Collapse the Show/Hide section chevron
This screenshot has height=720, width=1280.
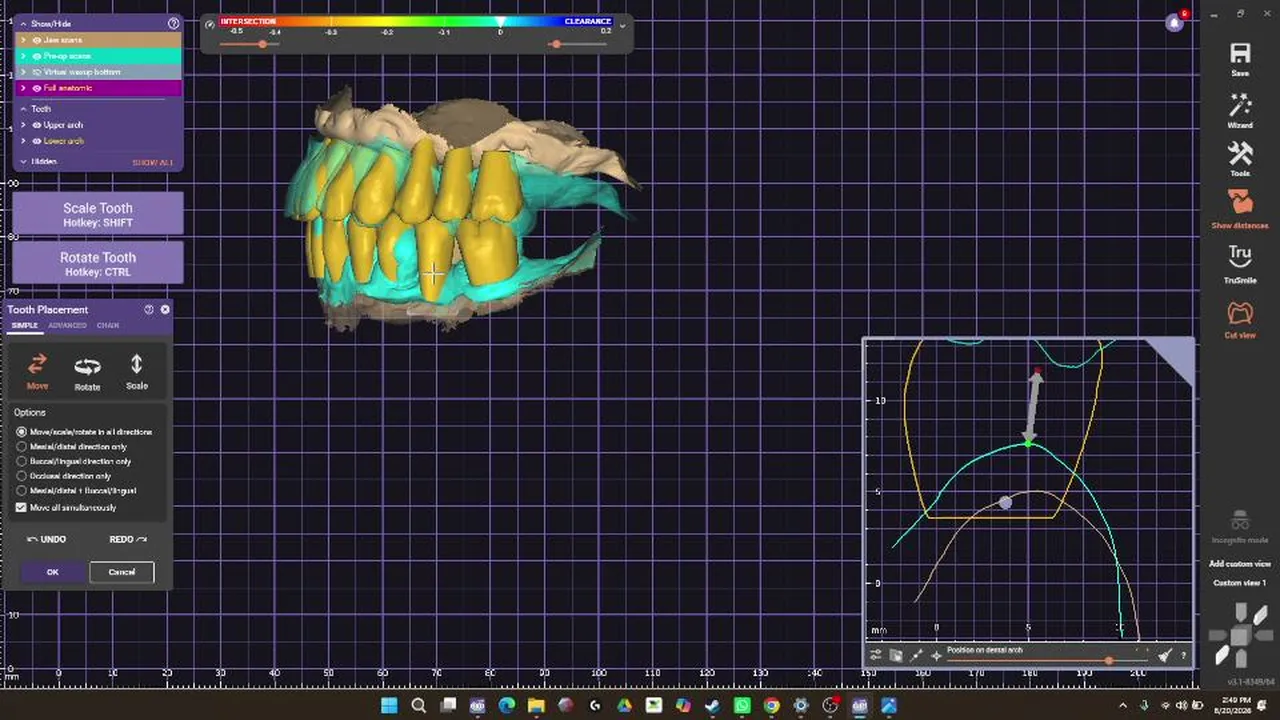pyautogui.click(x=23, y=23)
